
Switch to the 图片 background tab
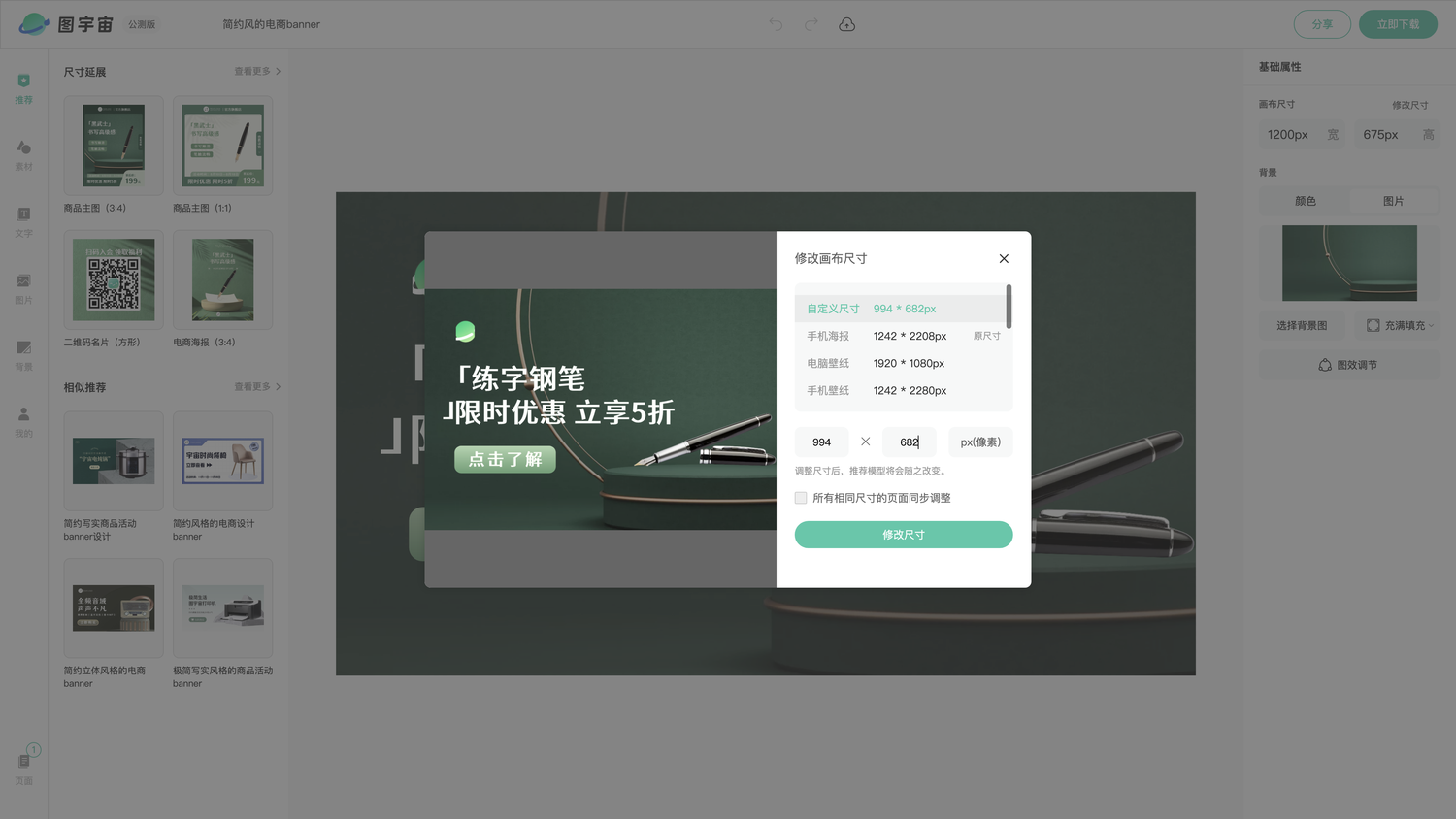click(x=1394, y=201)
